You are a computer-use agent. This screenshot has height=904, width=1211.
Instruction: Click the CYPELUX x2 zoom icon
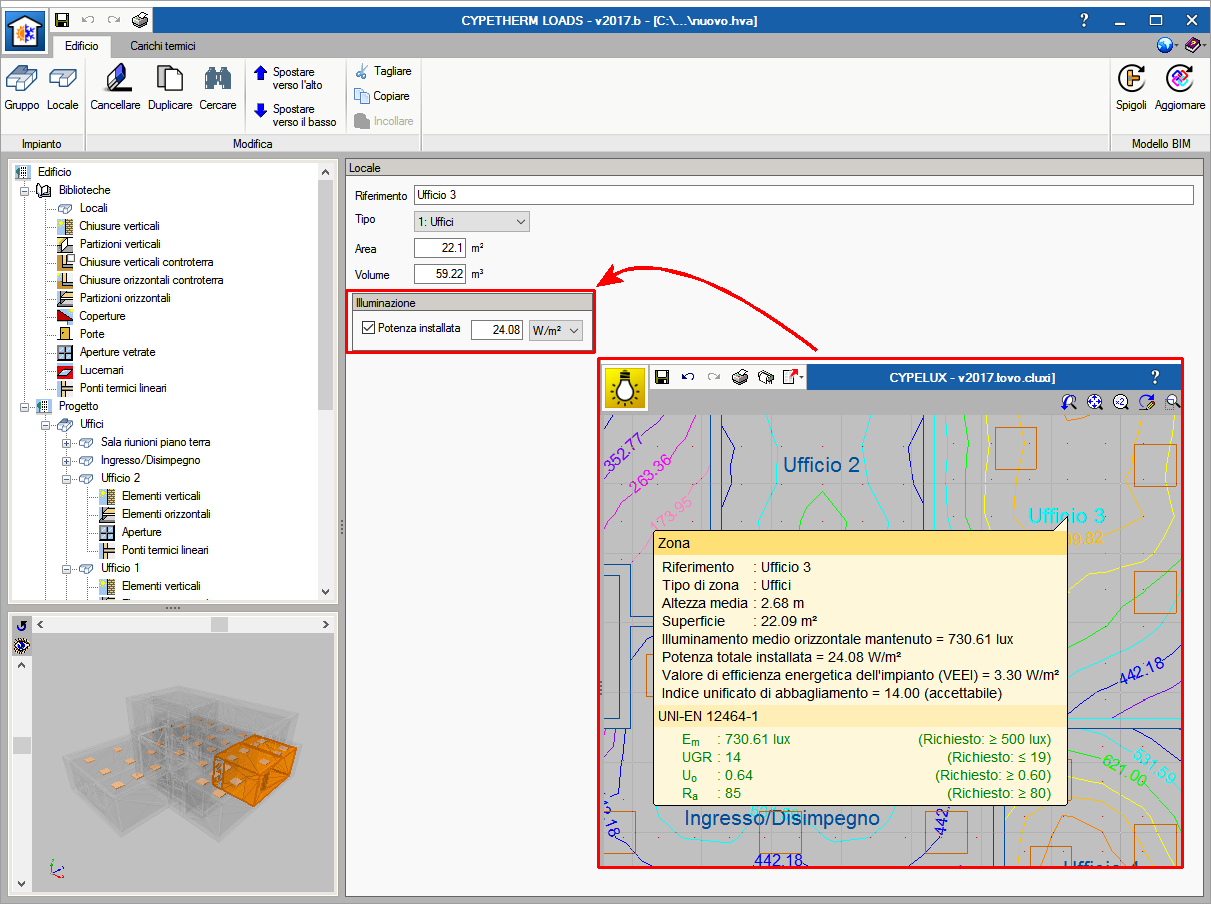coord(1121,401)
